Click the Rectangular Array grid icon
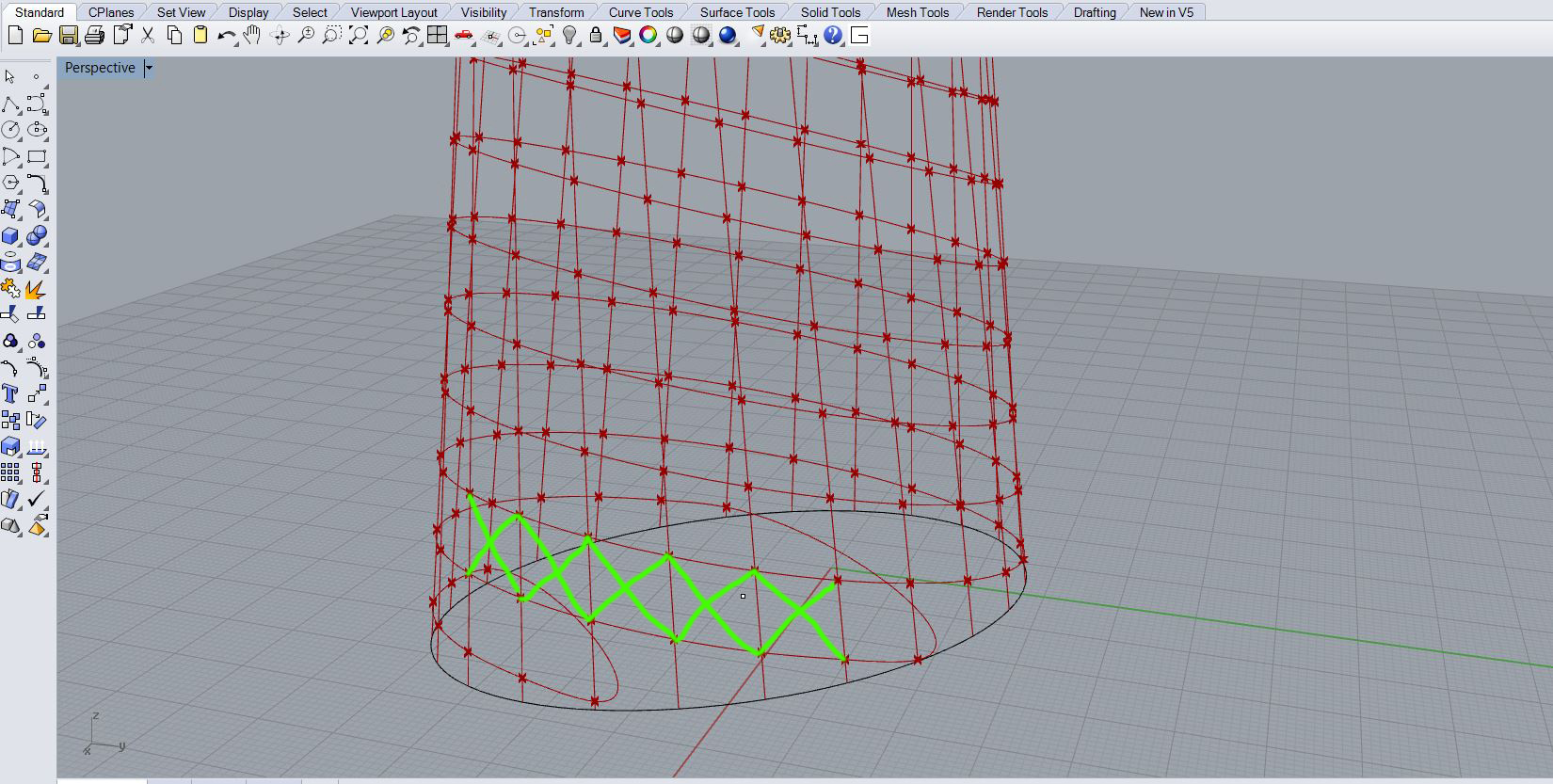This screenshot has height=784, width=1553. click(x=11, y=472)
